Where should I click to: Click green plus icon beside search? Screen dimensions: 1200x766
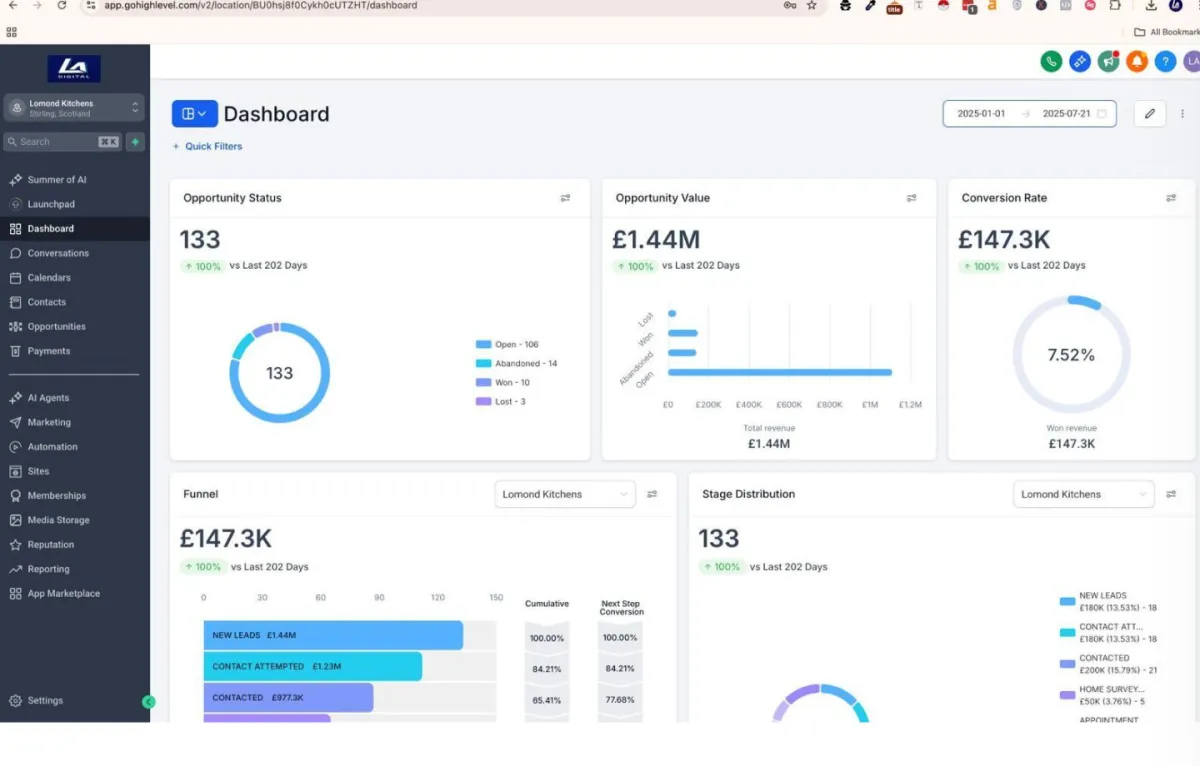coord(135,142)
